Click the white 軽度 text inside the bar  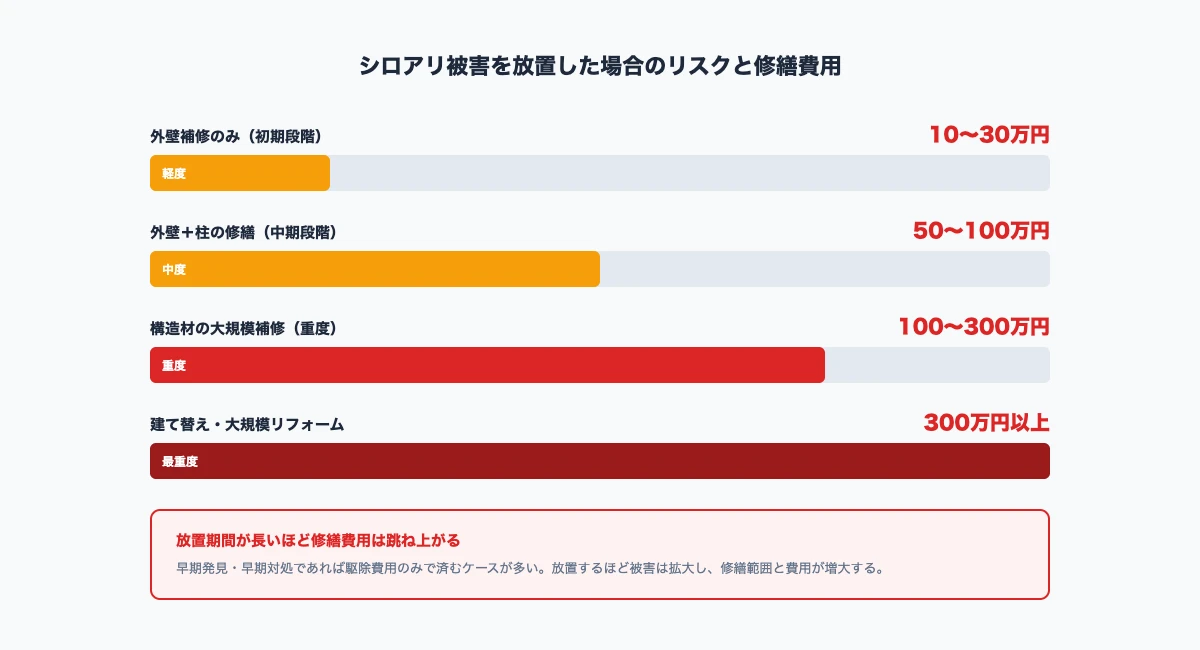coord(174,174)
